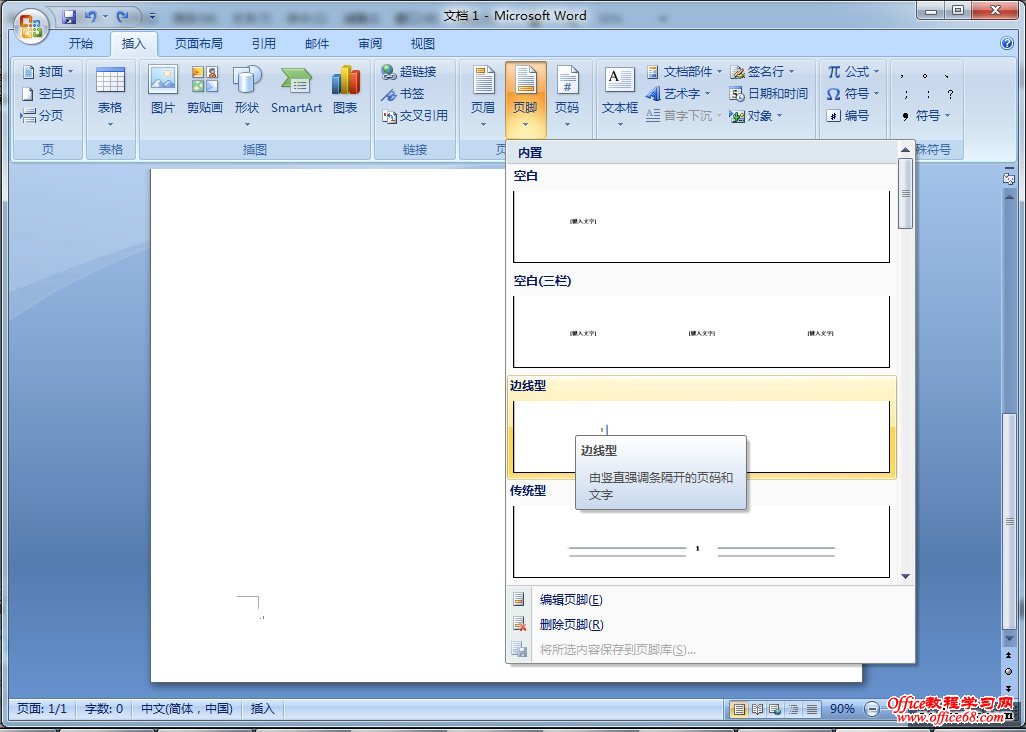Click the Save icon in quick access toolbar
Viewport: 1026px width, 732px height.
point(69,17)
